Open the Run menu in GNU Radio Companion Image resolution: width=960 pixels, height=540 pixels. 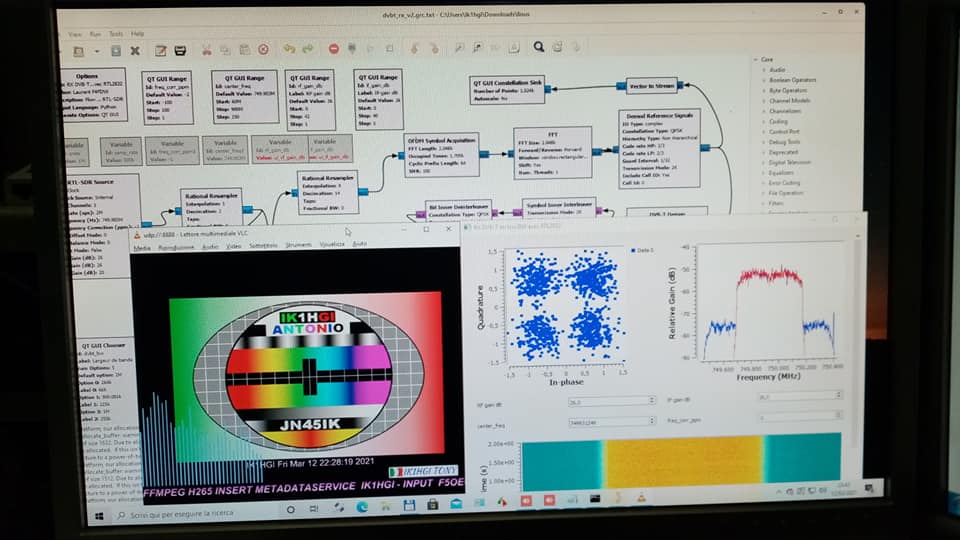[x=96, y=34]
